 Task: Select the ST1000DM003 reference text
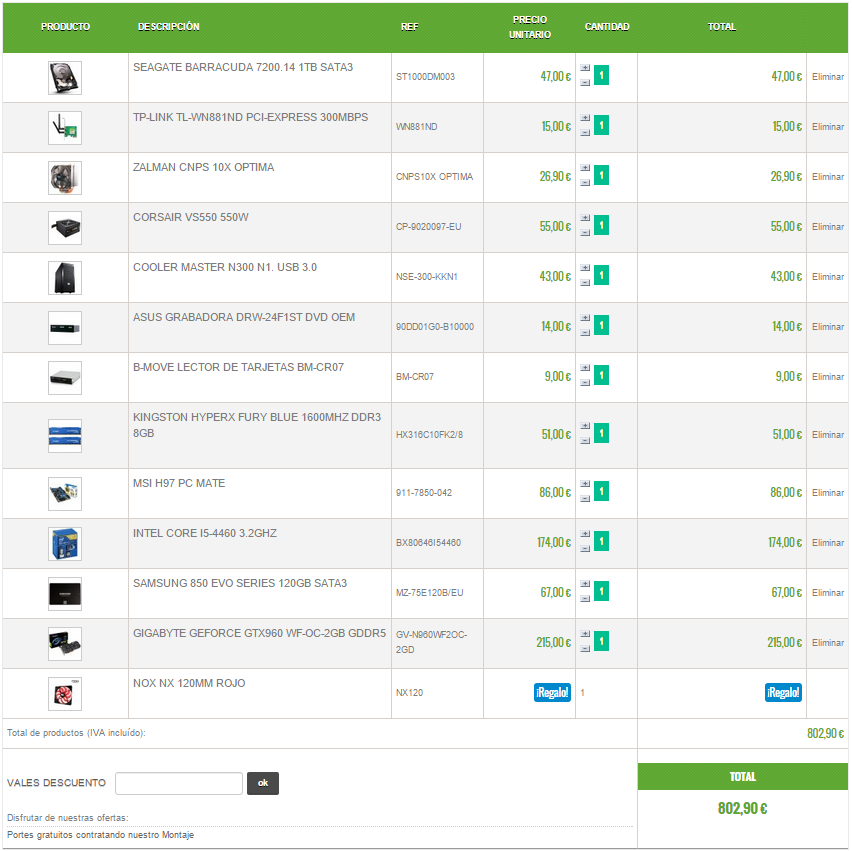point(425,77)
